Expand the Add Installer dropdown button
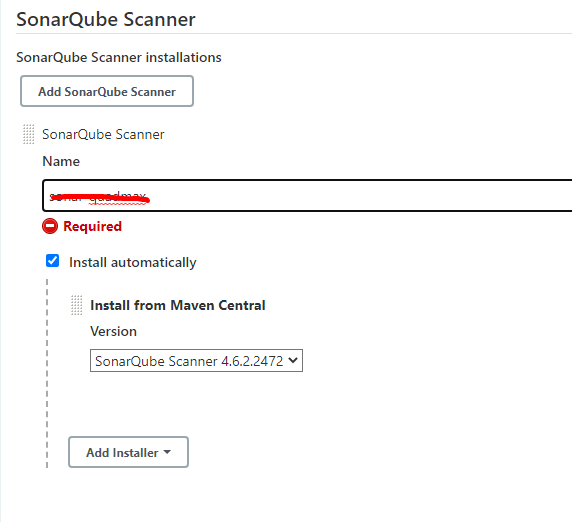The image size is (572, 522). tap(128, 452)
